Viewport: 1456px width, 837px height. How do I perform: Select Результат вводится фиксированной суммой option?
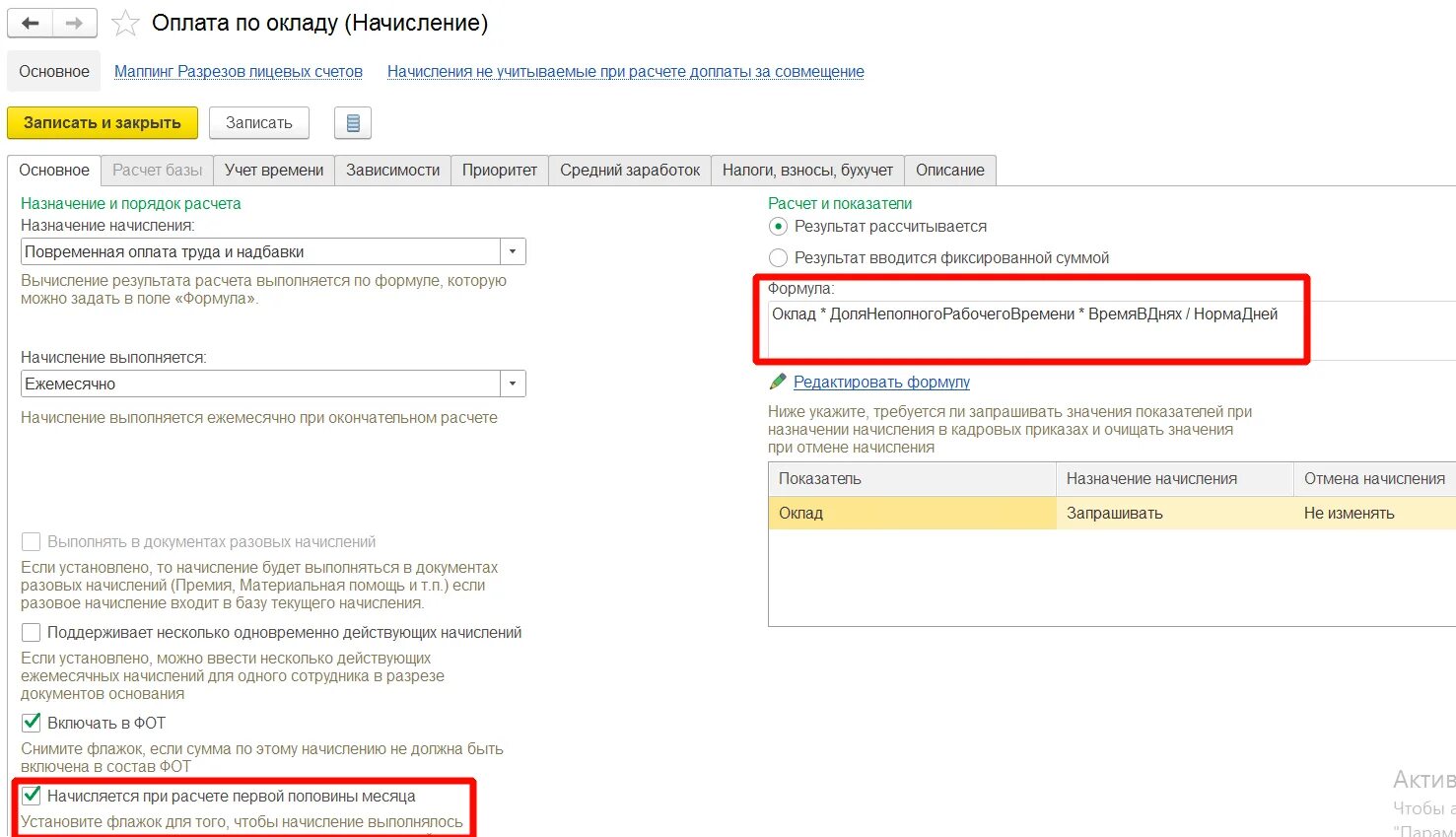[778, 258]
